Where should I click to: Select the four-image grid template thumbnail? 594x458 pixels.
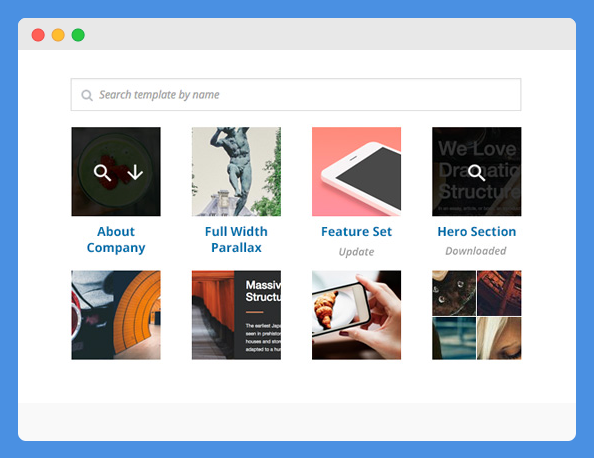click(477, 315)
